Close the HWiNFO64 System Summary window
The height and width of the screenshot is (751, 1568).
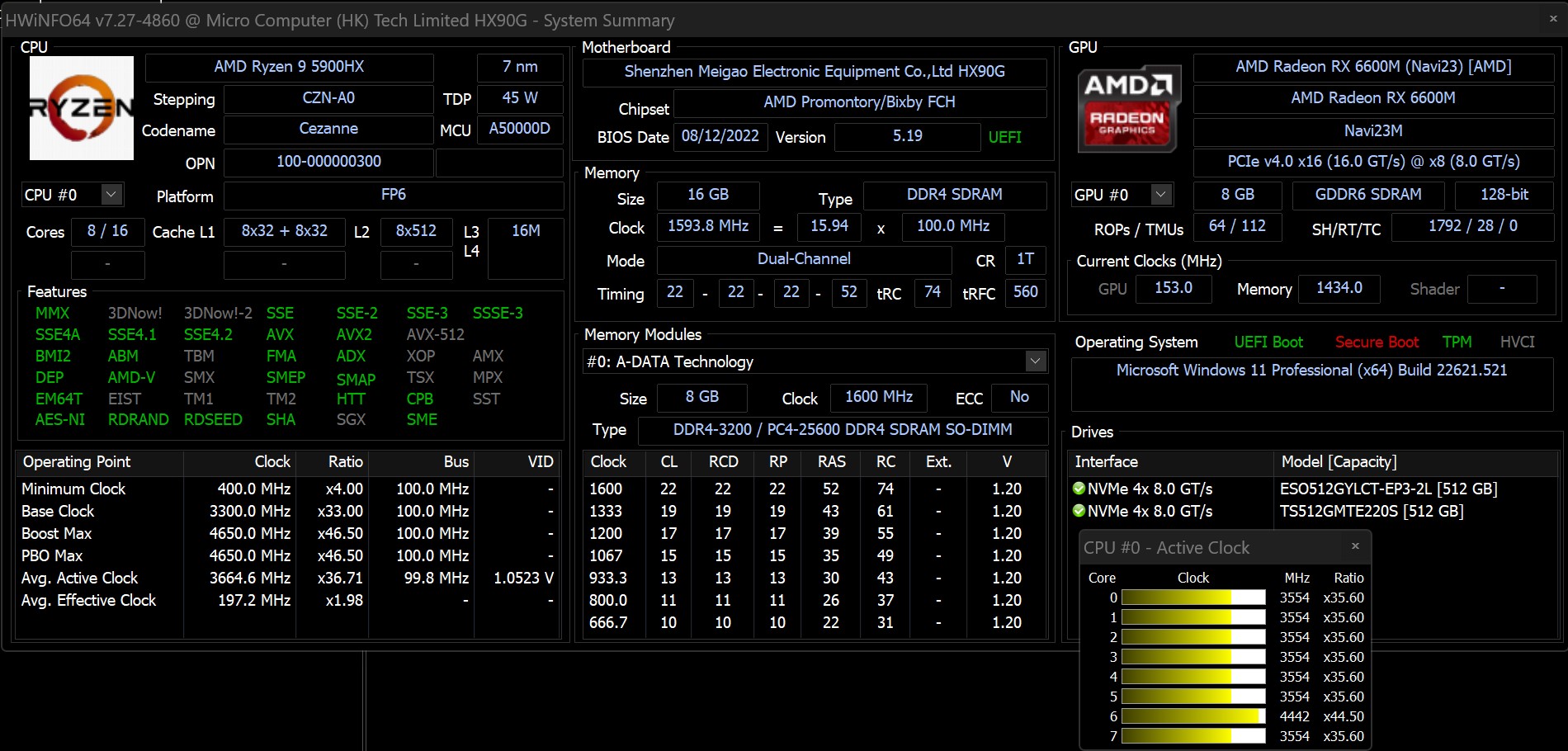(x=1553, y=19)
